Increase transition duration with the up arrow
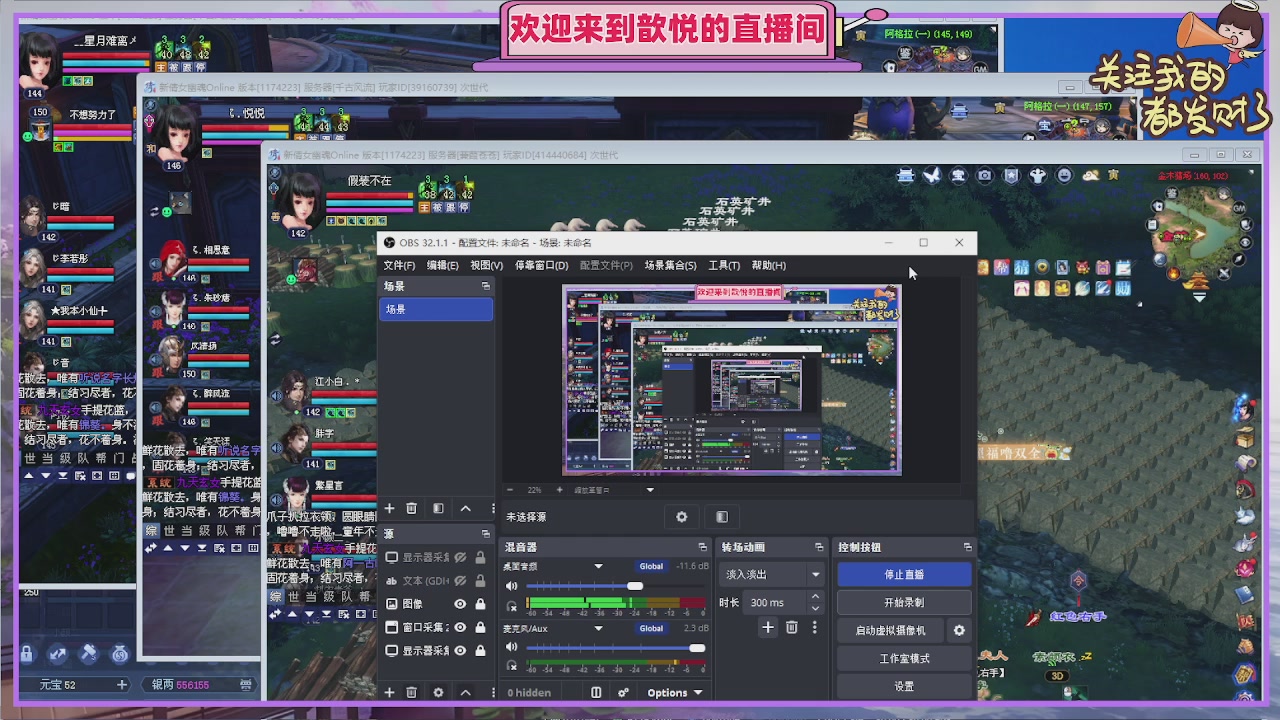 815,597
